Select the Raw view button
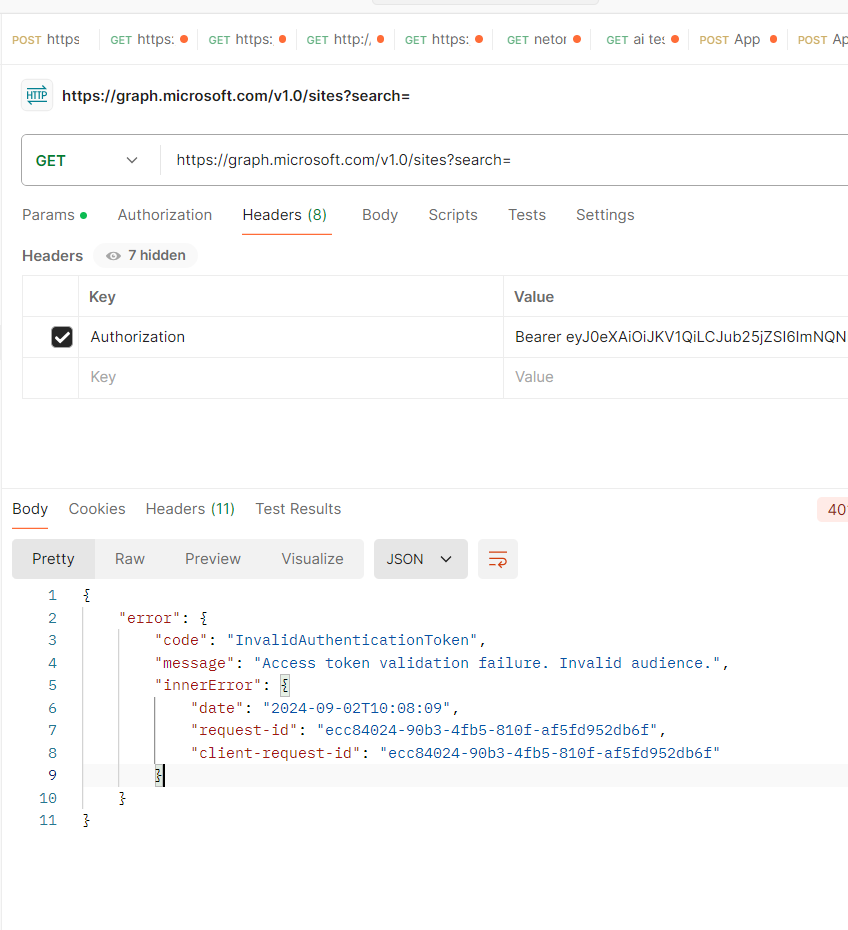The height and width of the screenshot is (930, 848). (130, 559)
